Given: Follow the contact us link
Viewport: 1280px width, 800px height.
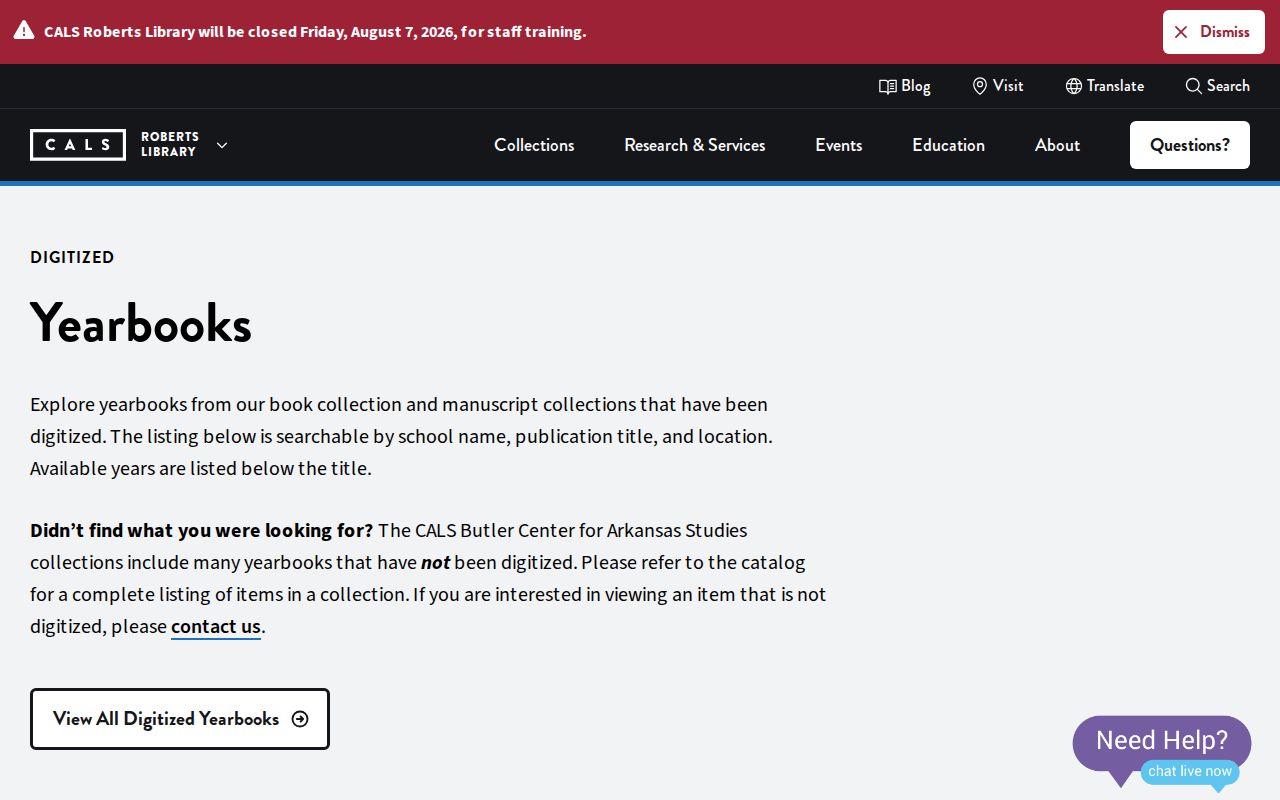Looking at the screenshot, I should pos(216,627).
